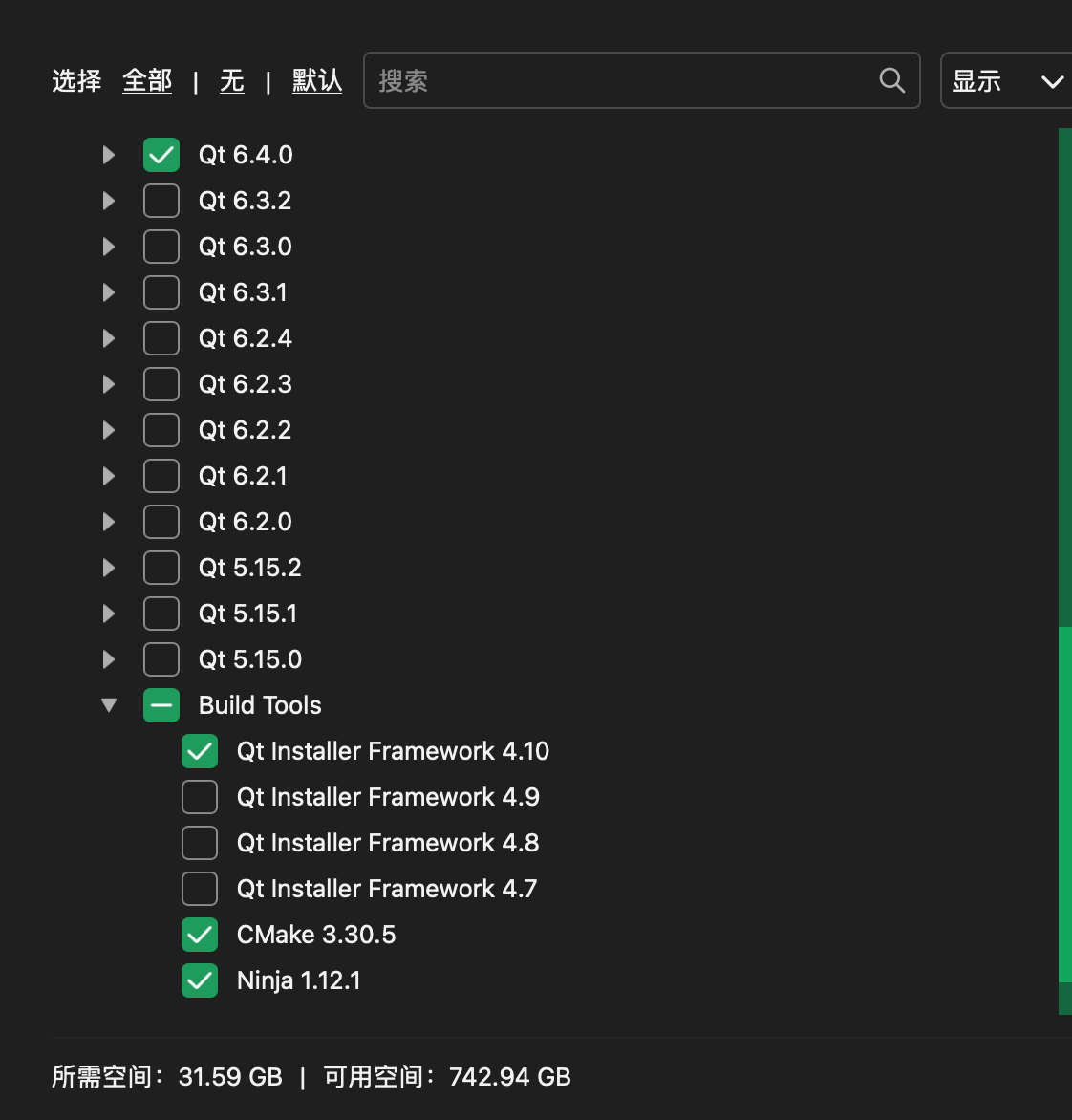Uncheck Qt Installer Framework 4.10
This screenshot has width=1072, height=1120.
click(x=200, y=751)
